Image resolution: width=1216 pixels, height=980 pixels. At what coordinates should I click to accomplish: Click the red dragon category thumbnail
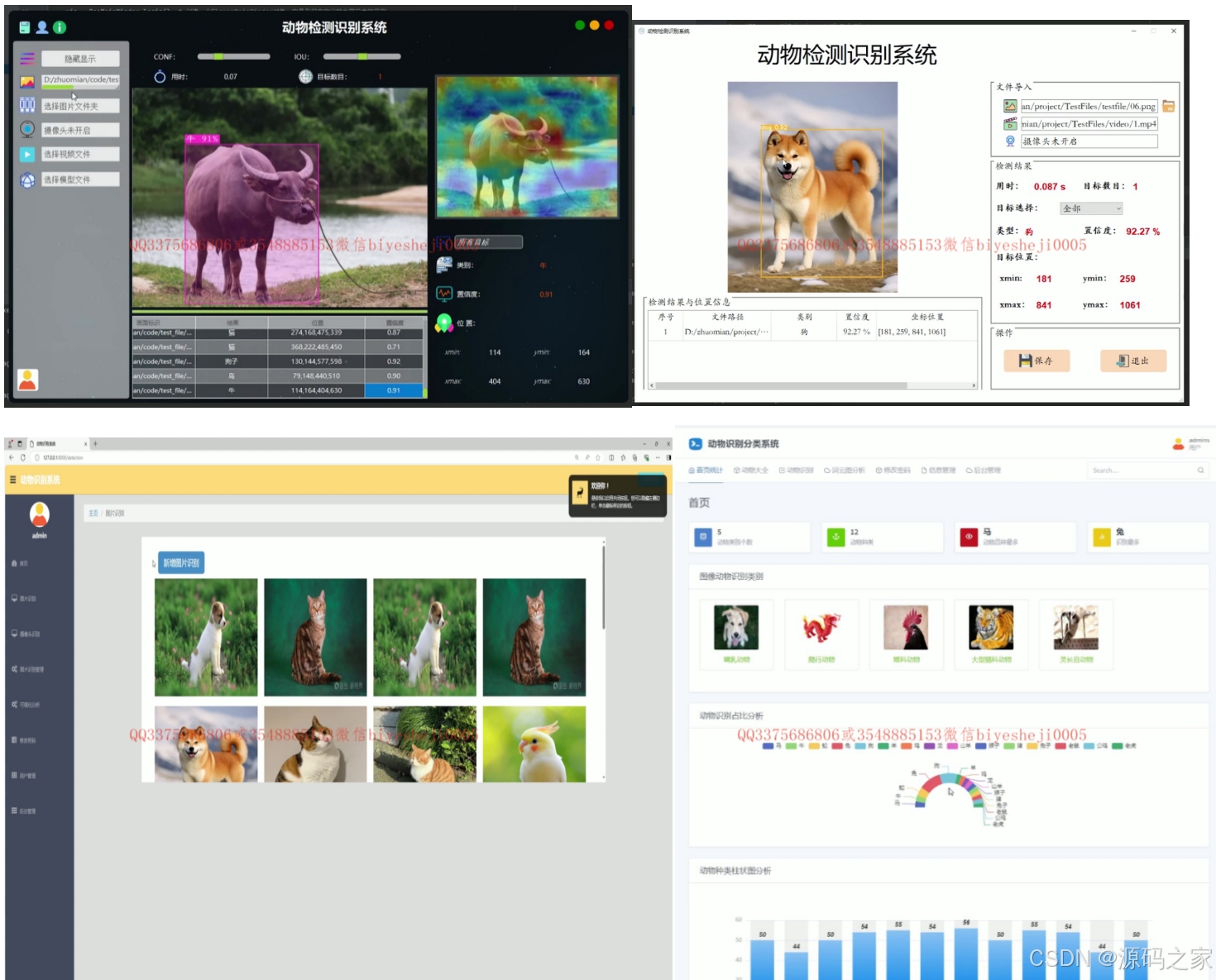tap(821, 629)
